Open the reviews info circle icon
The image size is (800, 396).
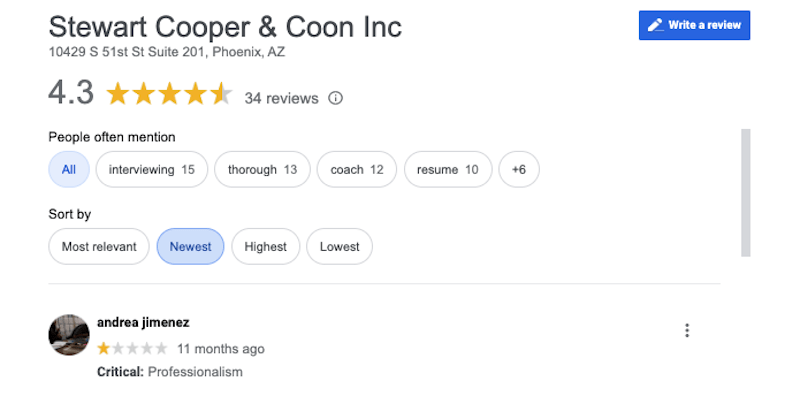tap(335, 98)
